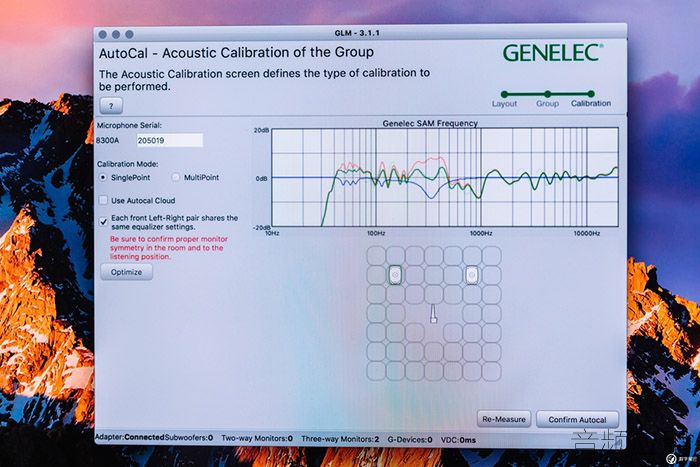Click the Microphone Serial input field
The width and height of the screenshot is (700, 467).
[x=170, y=140]
